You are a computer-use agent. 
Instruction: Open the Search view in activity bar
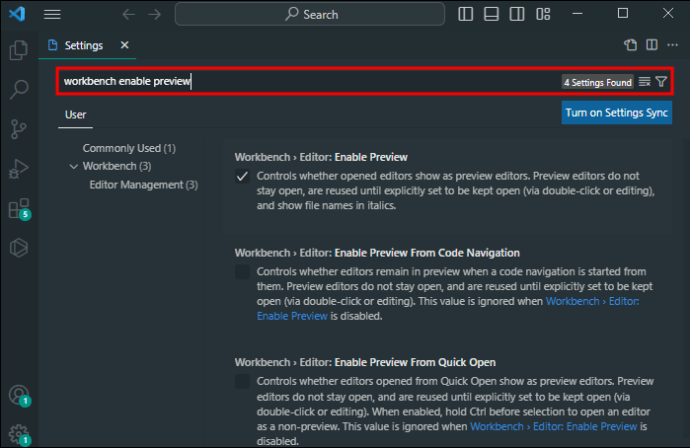[18, 89]
